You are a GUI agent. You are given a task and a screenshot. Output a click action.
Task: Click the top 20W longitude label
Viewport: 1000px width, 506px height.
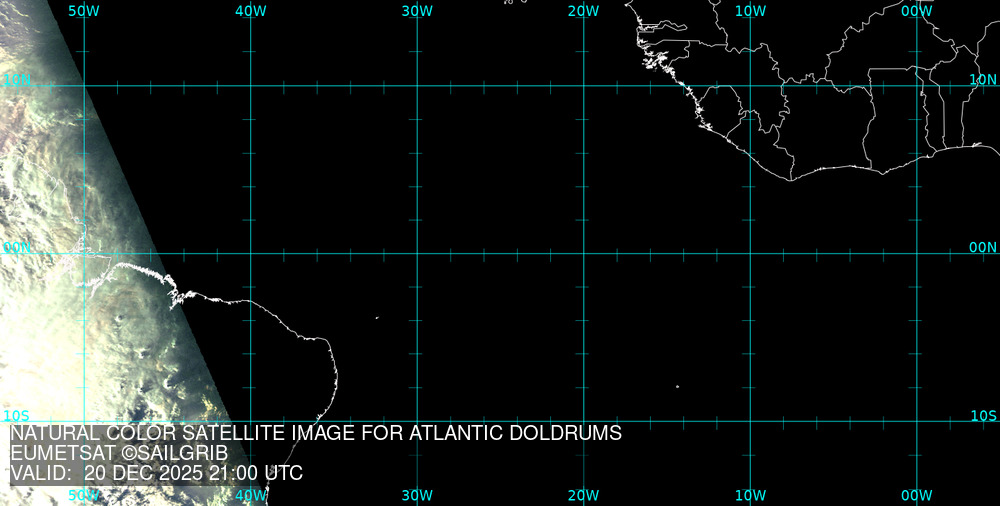coord(584,10)
